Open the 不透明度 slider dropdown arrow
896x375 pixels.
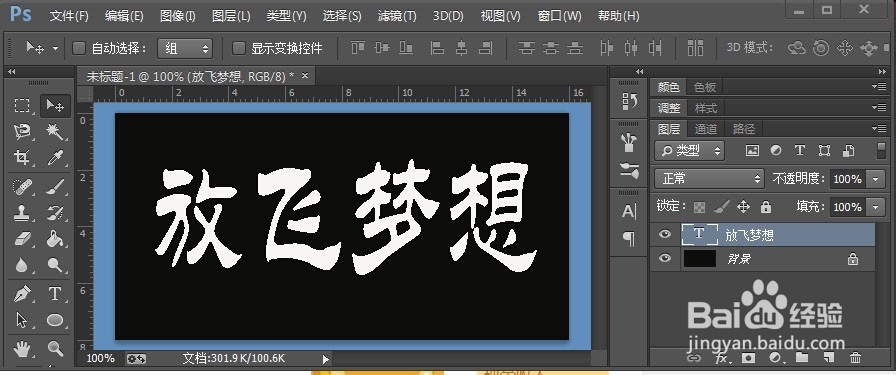tap(876, 179)
